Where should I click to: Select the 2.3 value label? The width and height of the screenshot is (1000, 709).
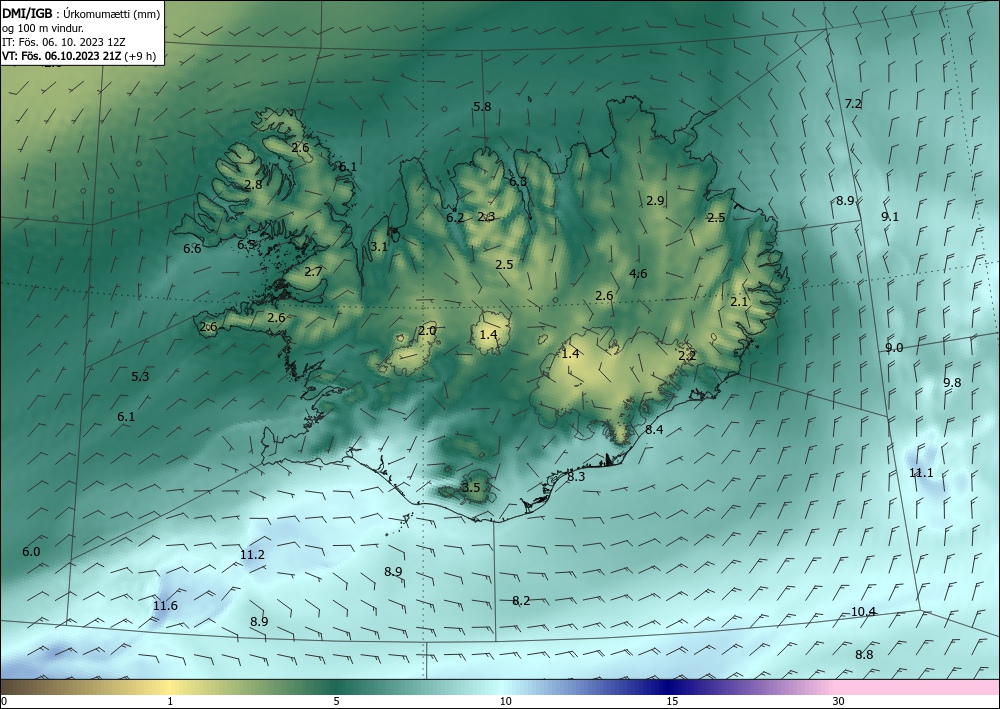pyautogui.click(x=486, y=217)
